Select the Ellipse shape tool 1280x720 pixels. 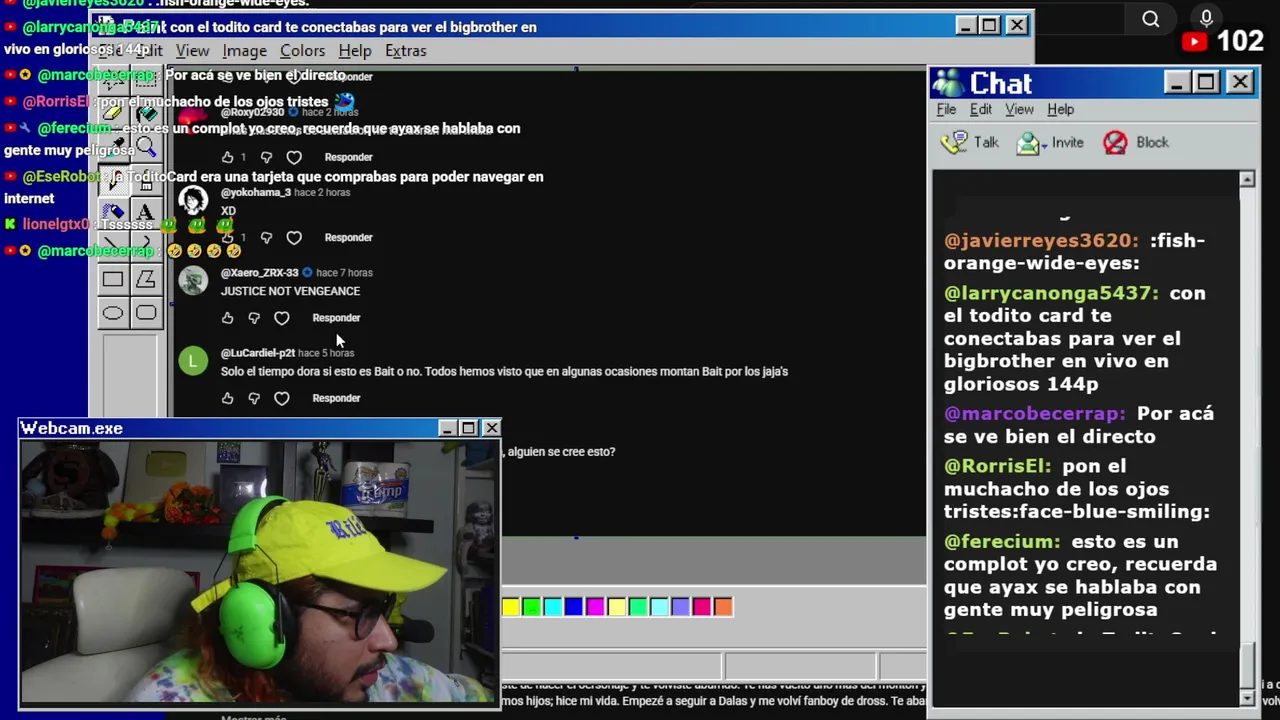[113, 313]
